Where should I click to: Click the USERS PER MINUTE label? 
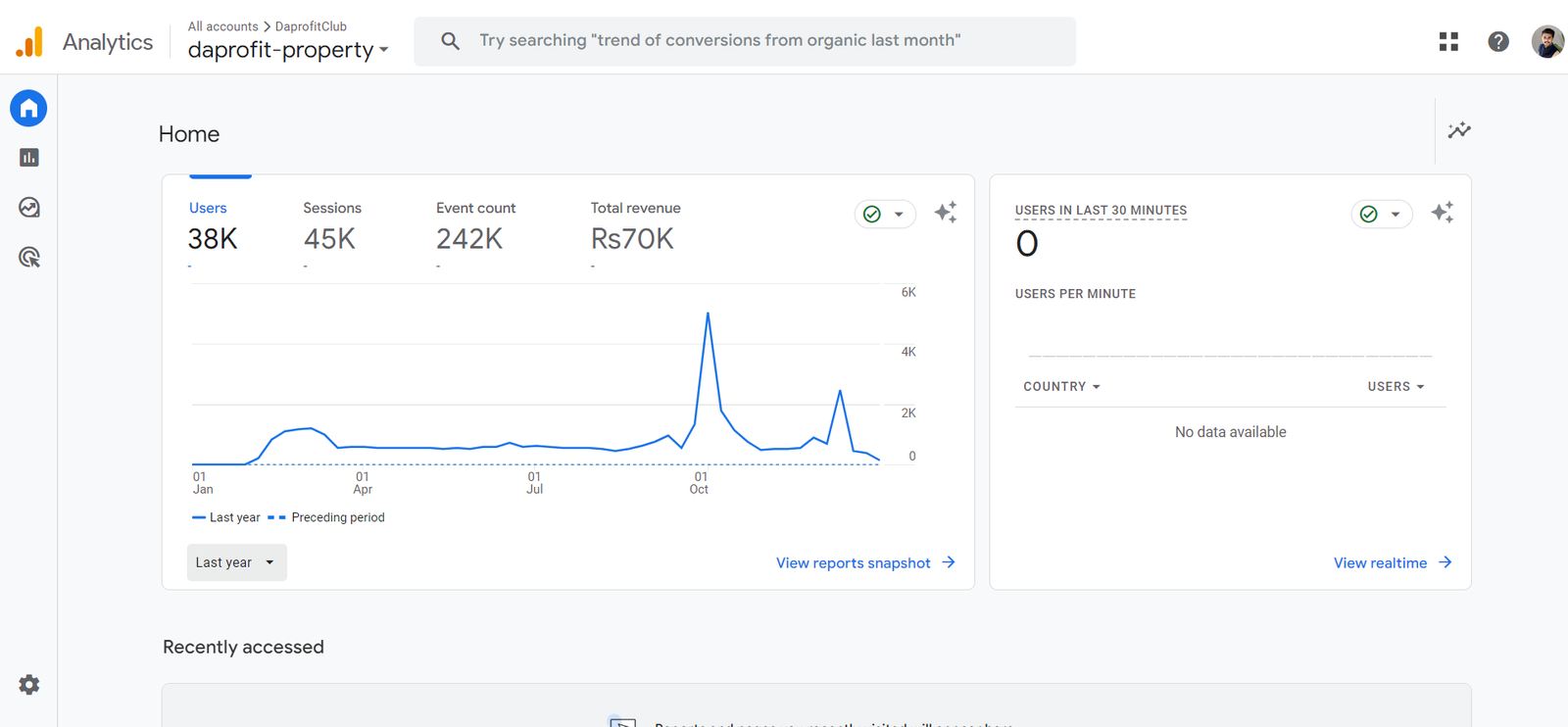[x=1075, y=294]
